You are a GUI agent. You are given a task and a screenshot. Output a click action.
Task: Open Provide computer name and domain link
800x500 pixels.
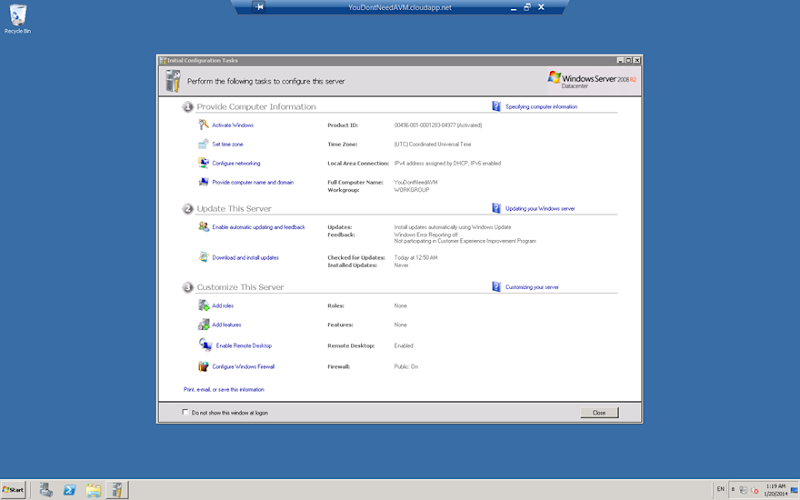[x=253, y=182]
